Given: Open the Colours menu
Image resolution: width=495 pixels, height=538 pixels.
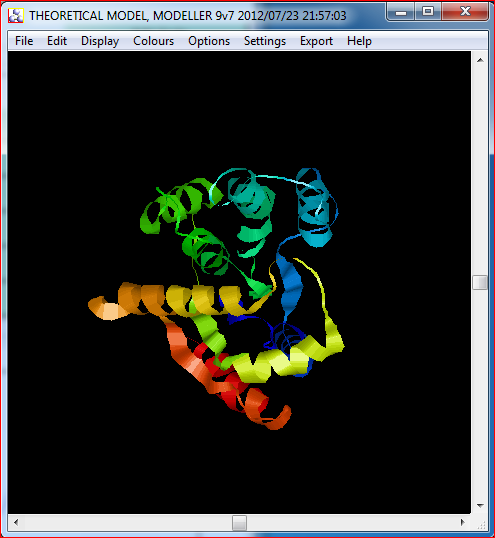Looking at the screenshot, I should pyautogui.click(x=153, y=41).
